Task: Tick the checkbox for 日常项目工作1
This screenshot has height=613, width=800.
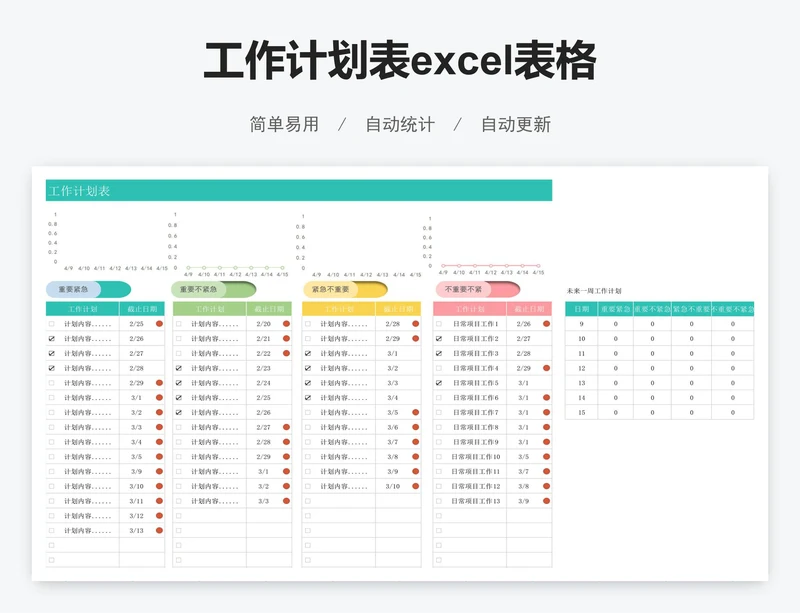Action: [439, 324]
